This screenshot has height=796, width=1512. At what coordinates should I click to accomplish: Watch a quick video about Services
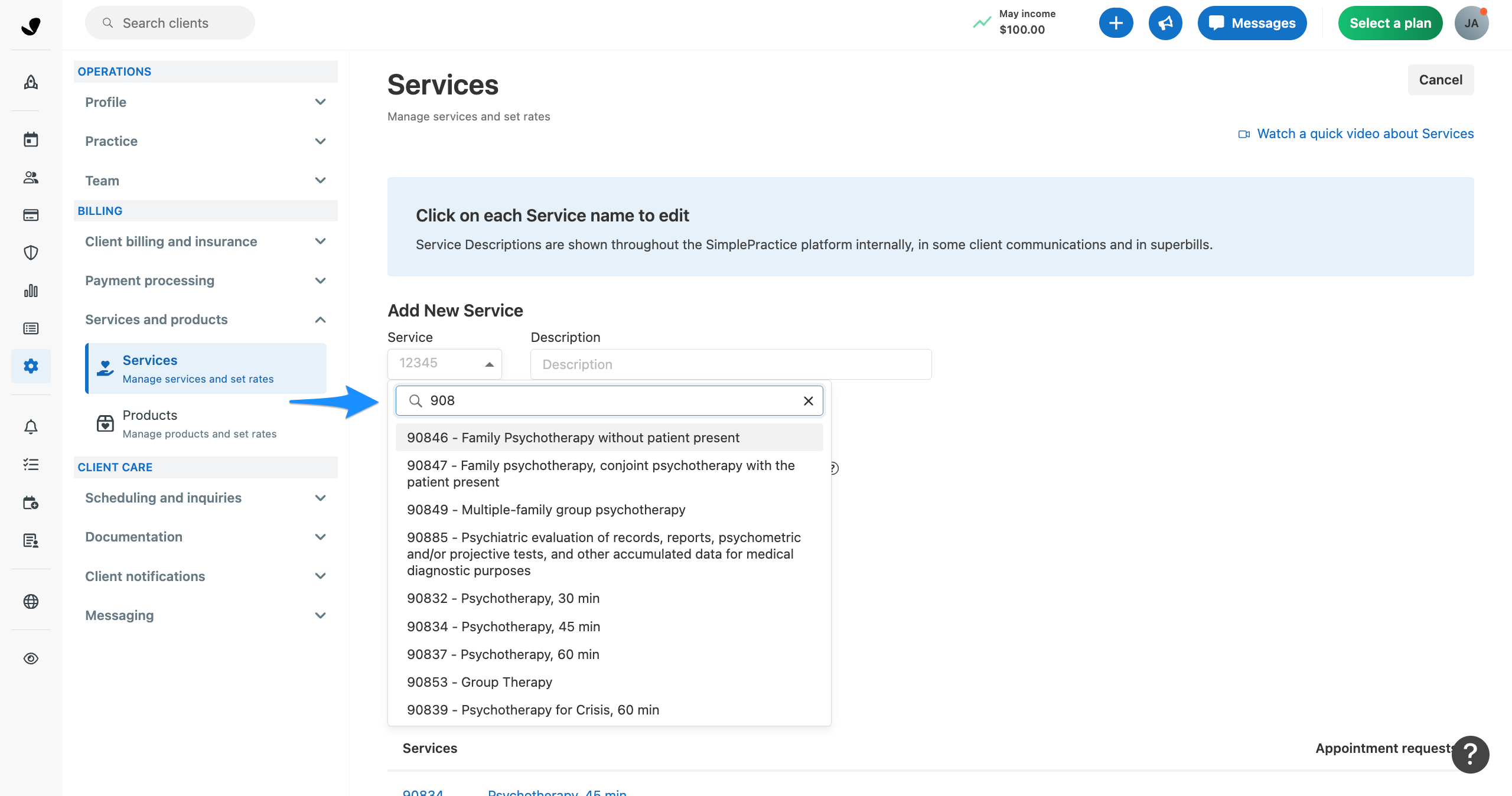1356,133
